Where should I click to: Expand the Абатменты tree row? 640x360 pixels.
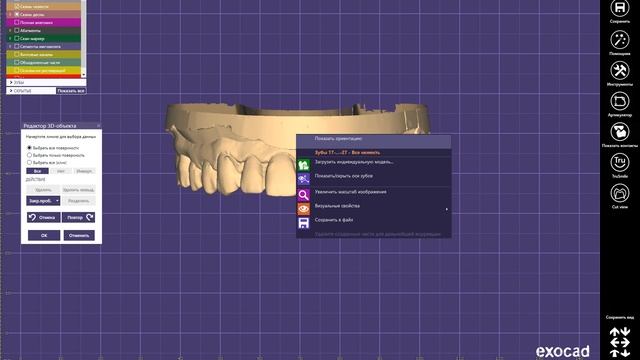10,30
